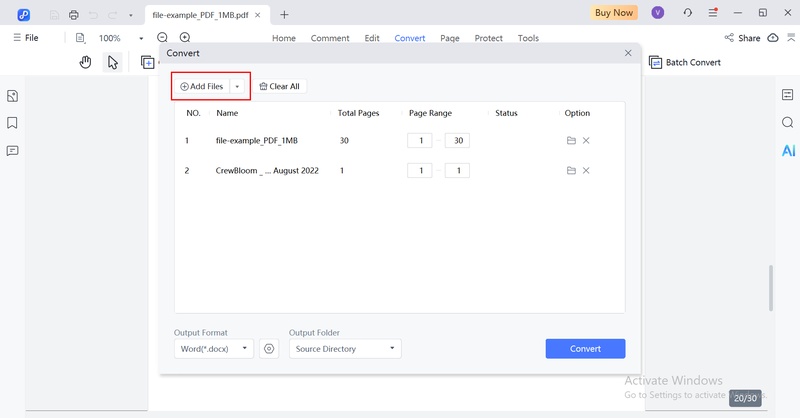
Task: Open the thumbnails panel in left sidebar
Action: coord(12,96)
